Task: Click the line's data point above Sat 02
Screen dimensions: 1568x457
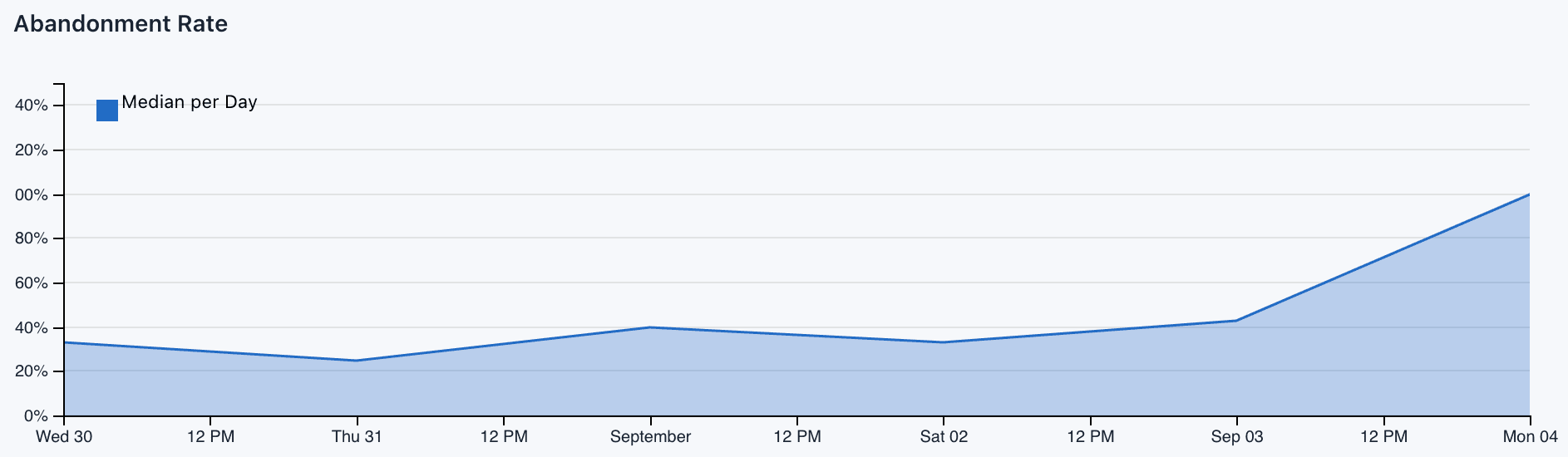Action: point(944,342)
